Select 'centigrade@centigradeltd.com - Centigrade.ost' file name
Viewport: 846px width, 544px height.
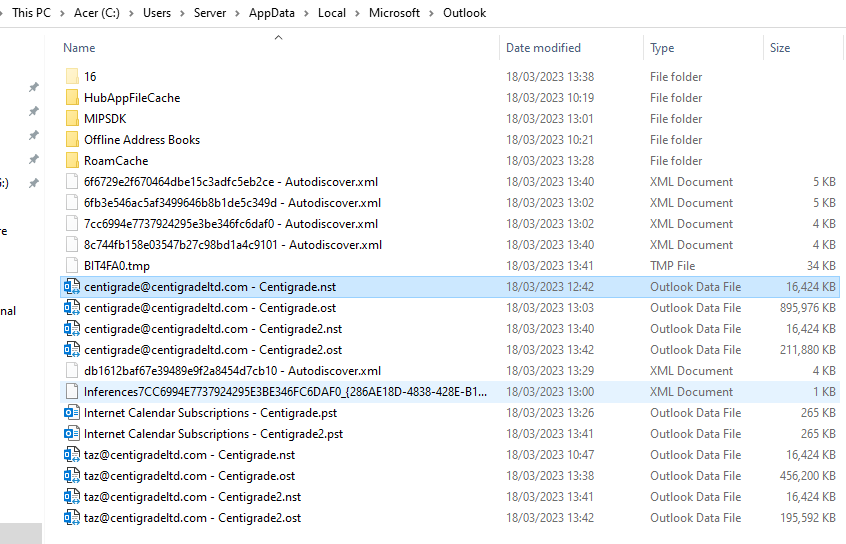click(x=210, y=308)
